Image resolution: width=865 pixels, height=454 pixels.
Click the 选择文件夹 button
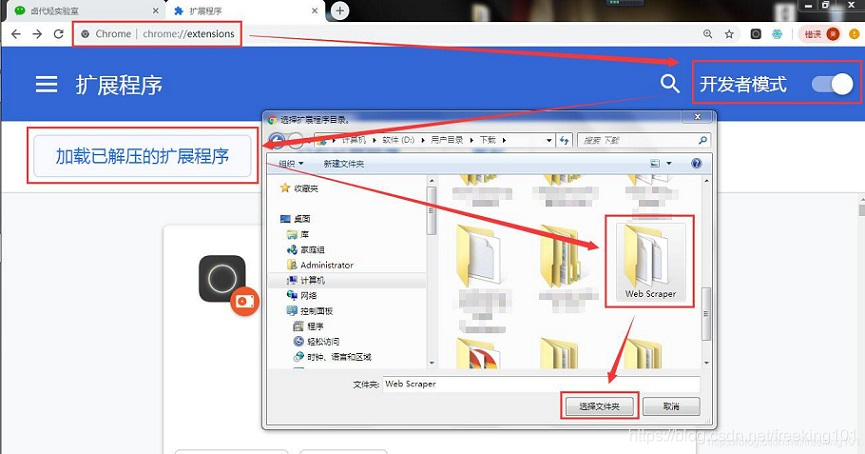pos(600,407)
